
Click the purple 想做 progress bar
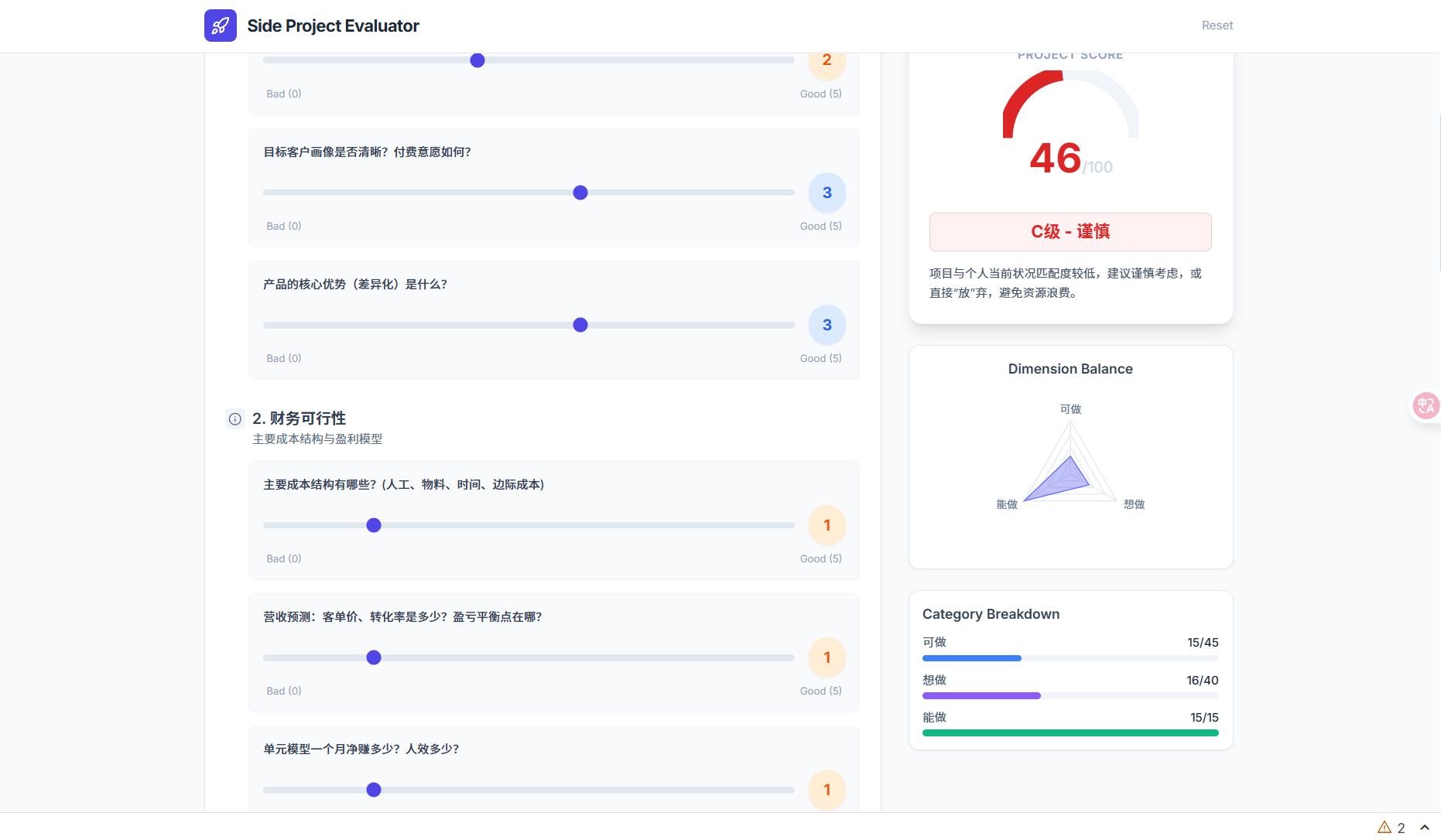[981, 696]
